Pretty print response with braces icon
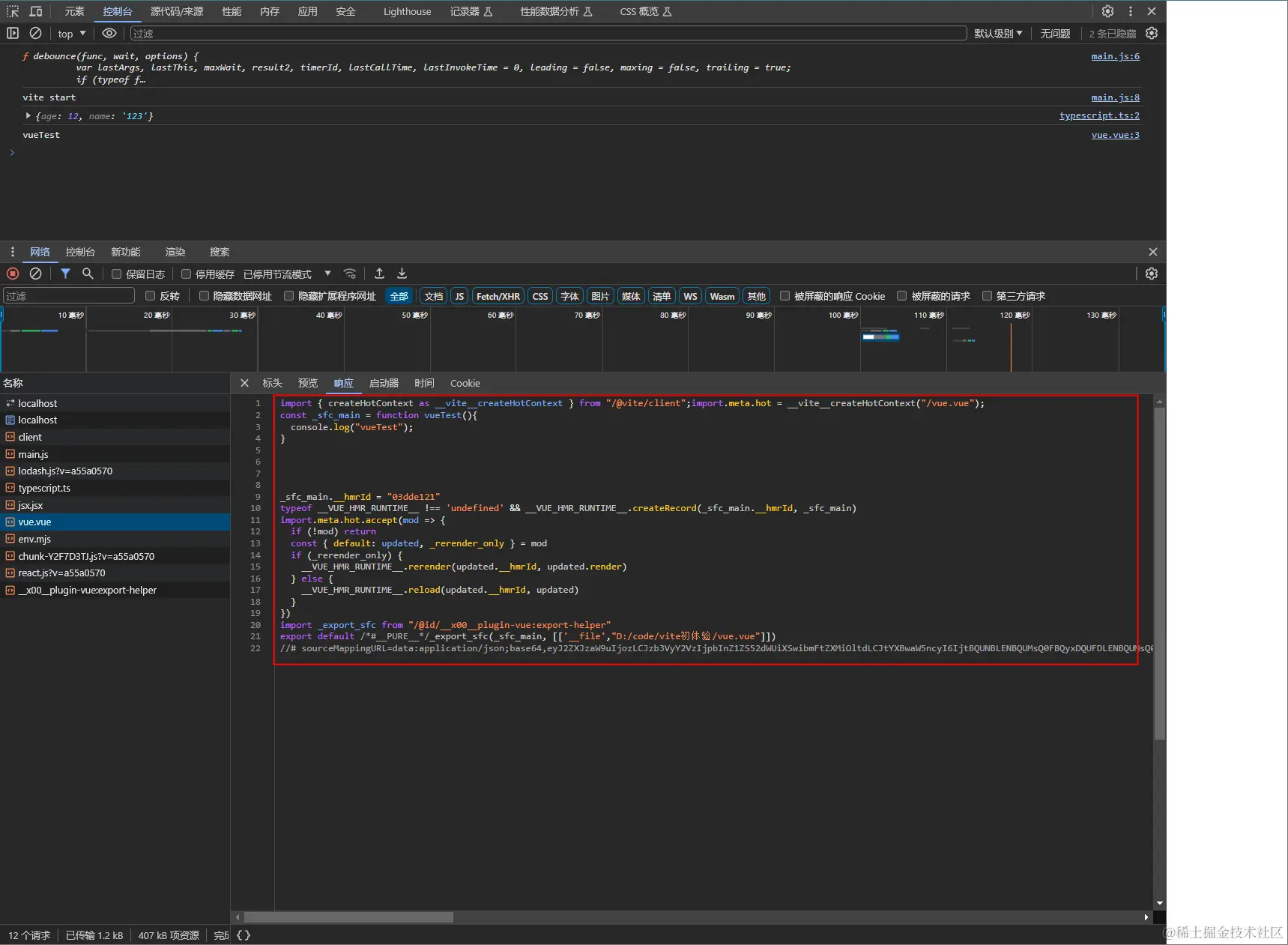Screen dimensions: 1288x945 (244, 935)
